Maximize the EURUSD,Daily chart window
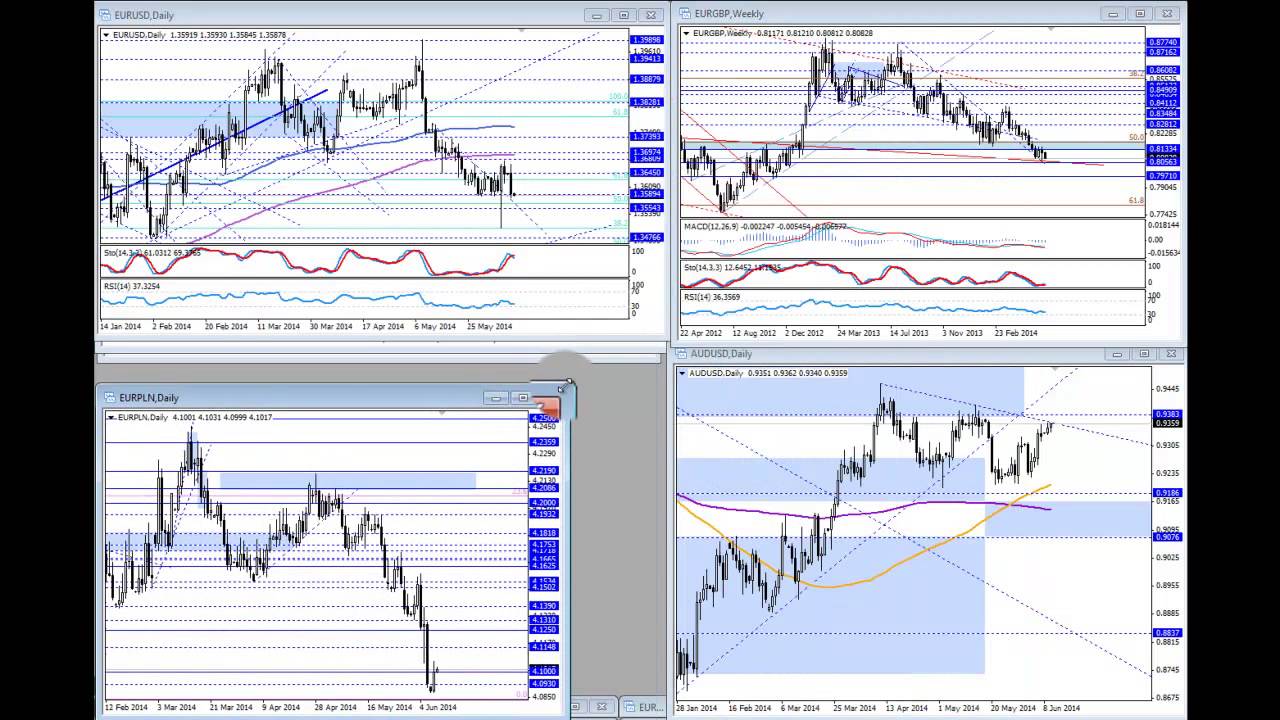This screenshot has height=720, width=1280. tap(624, 15)
